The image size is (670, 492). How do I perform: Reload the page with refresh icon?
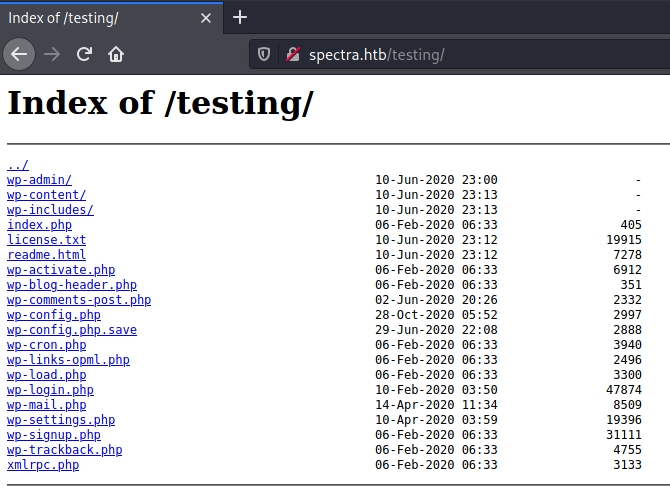84,54
